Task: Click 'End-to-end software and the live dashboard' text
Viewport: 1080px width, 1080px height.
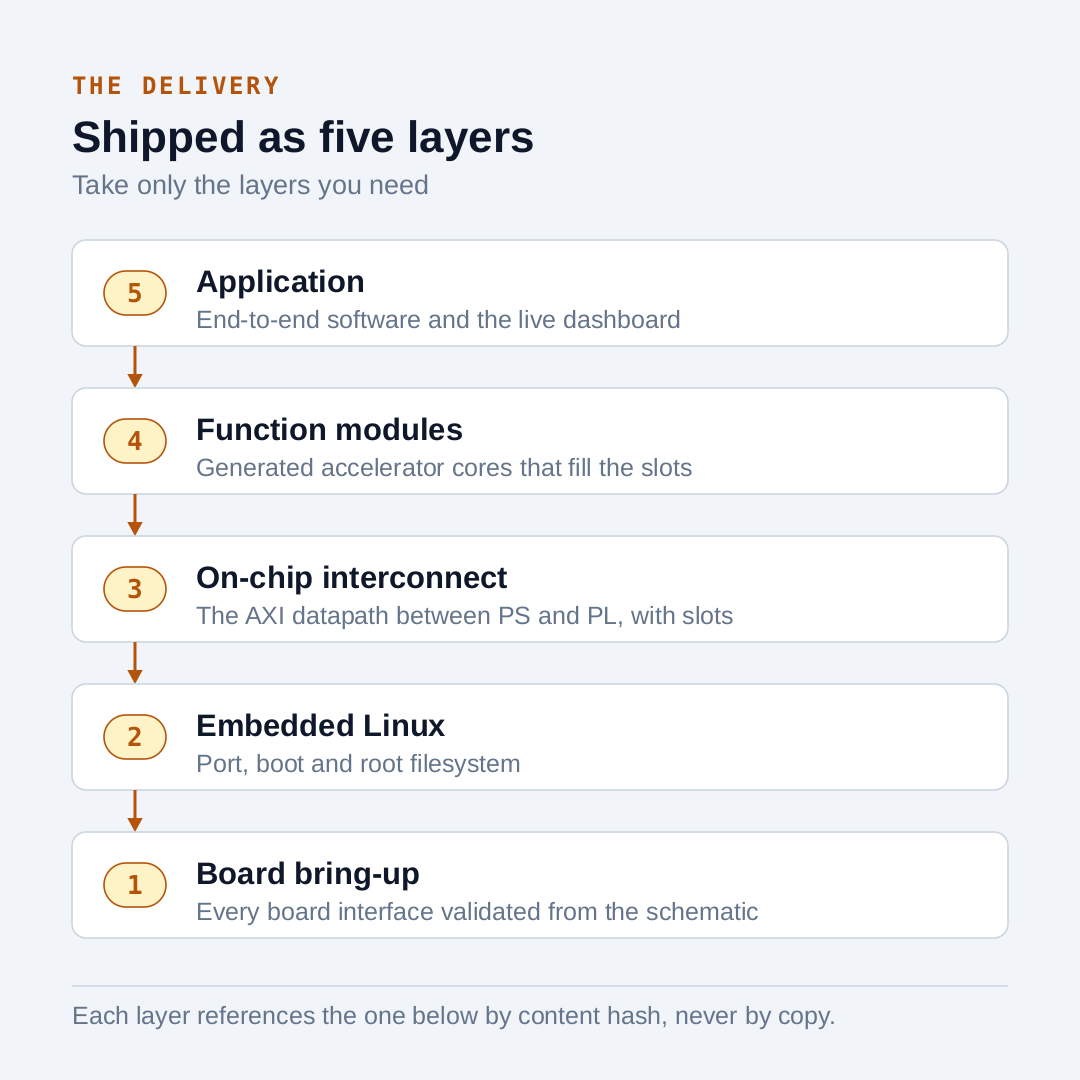Action: pyautogui.click(x=438, y=320)
